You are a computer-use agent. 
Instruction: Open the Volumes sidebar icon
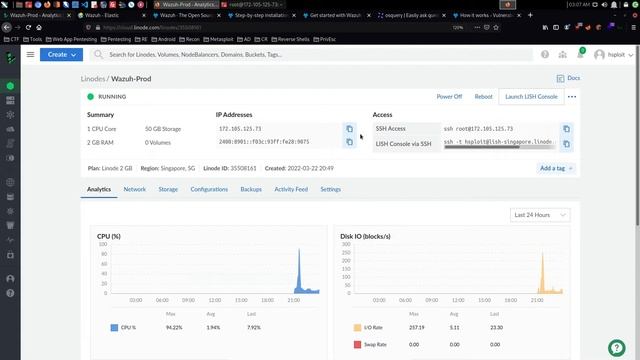pyautogui.click(x=10, y=100)
